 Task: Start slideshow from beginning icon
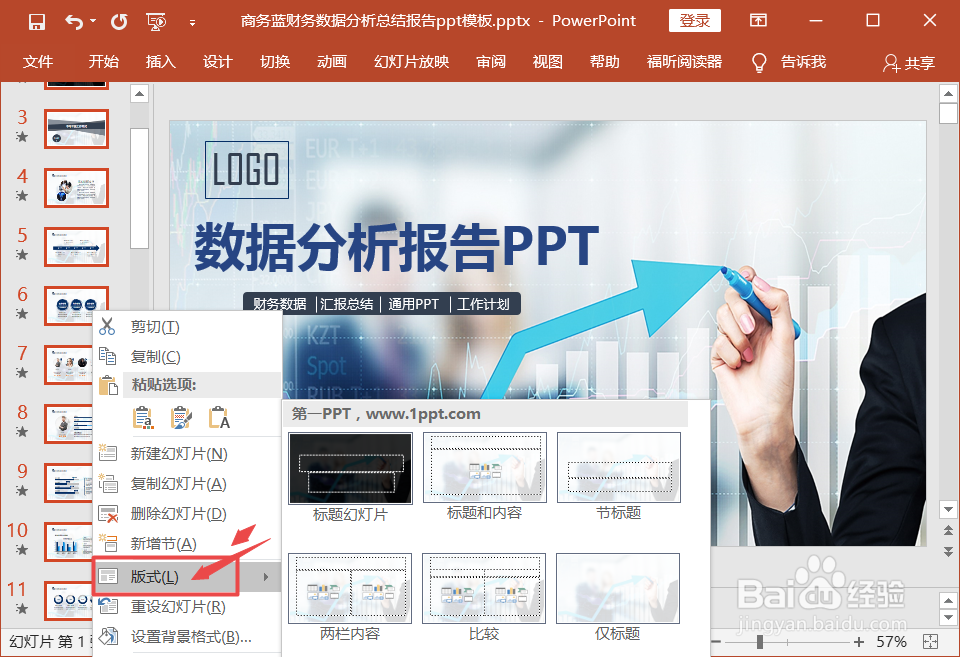[156, 23]
